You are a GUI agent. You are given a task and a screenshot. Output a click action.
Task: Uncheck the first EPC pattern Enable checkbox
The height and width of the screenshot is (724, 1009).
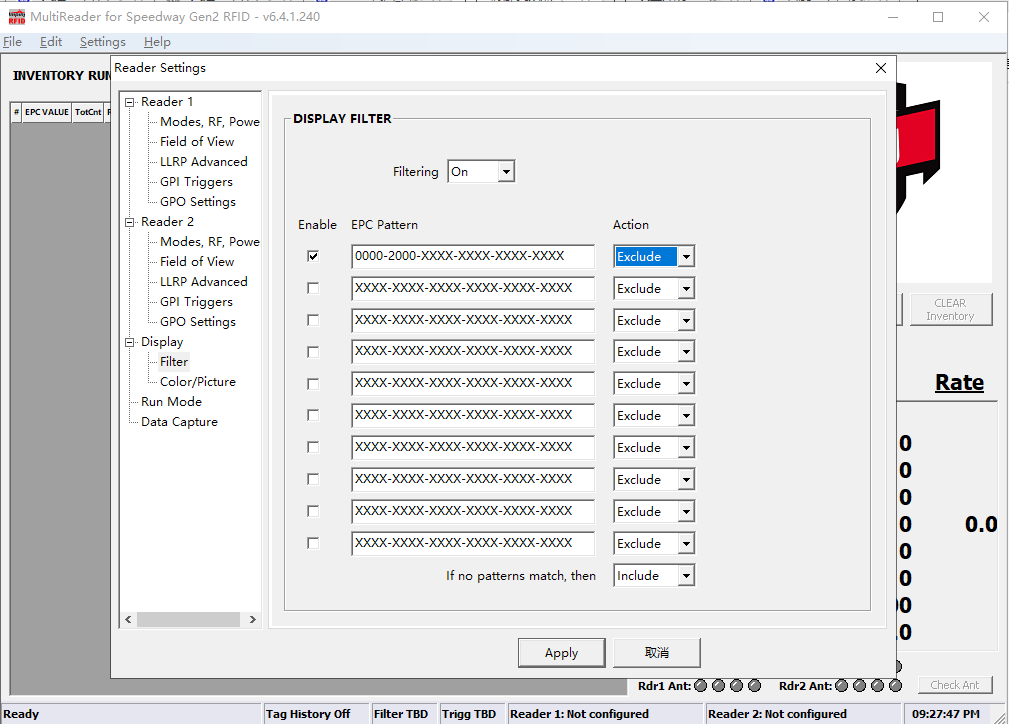(313, 257)
